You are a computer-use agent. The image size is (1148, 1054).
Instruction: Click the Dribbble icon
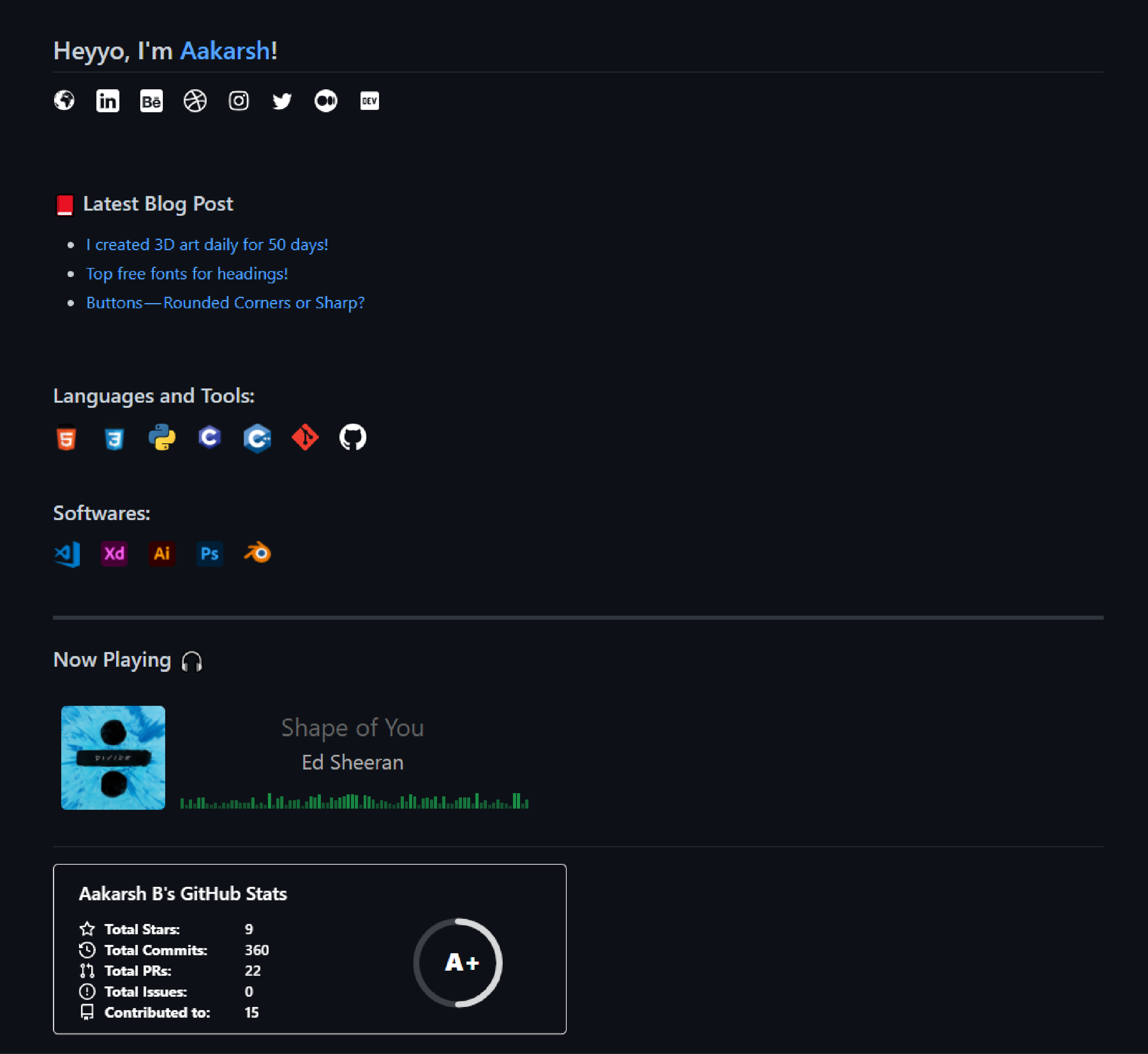[195, 101]
